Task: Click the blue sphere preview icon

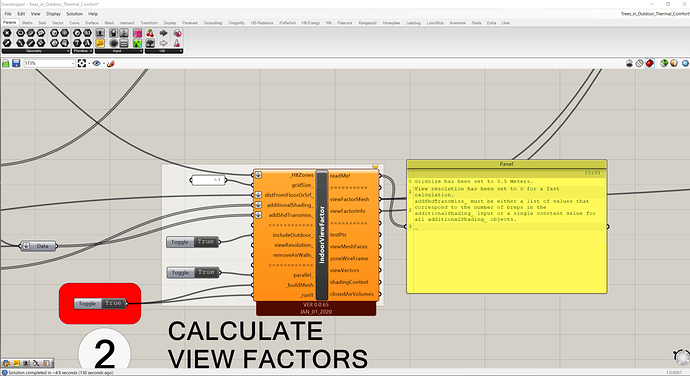Action: [685, 63]
